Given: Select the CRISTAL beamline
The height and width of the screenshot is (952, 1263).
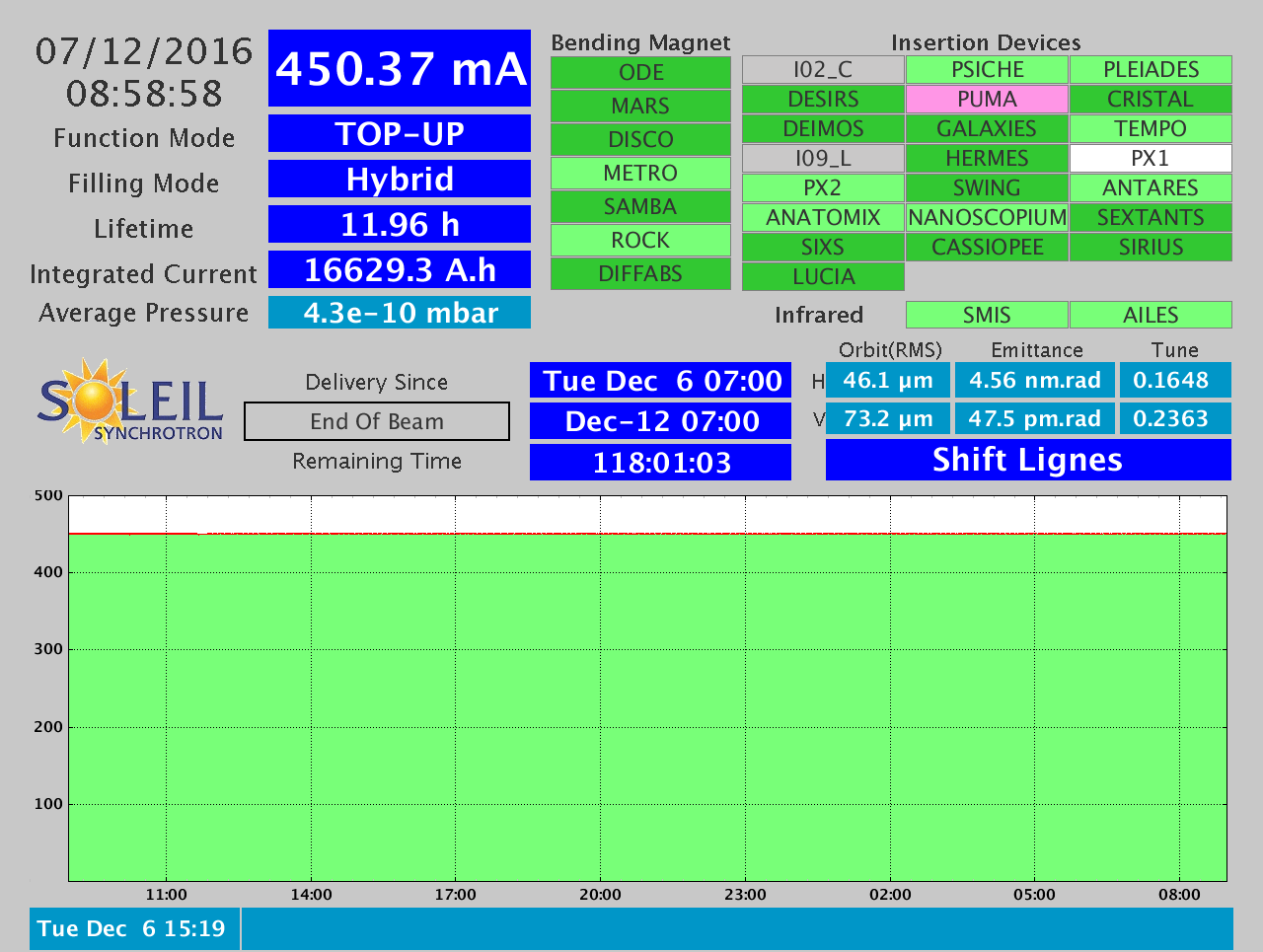Looking at the screenshot, I should [1151, 99].
